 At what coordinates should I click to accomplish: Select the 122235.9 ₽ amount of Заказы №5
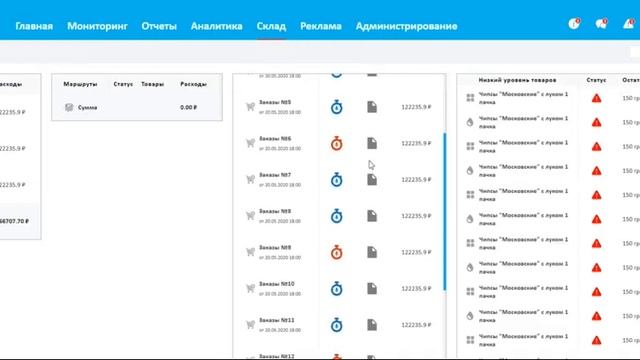pos(416,107)
